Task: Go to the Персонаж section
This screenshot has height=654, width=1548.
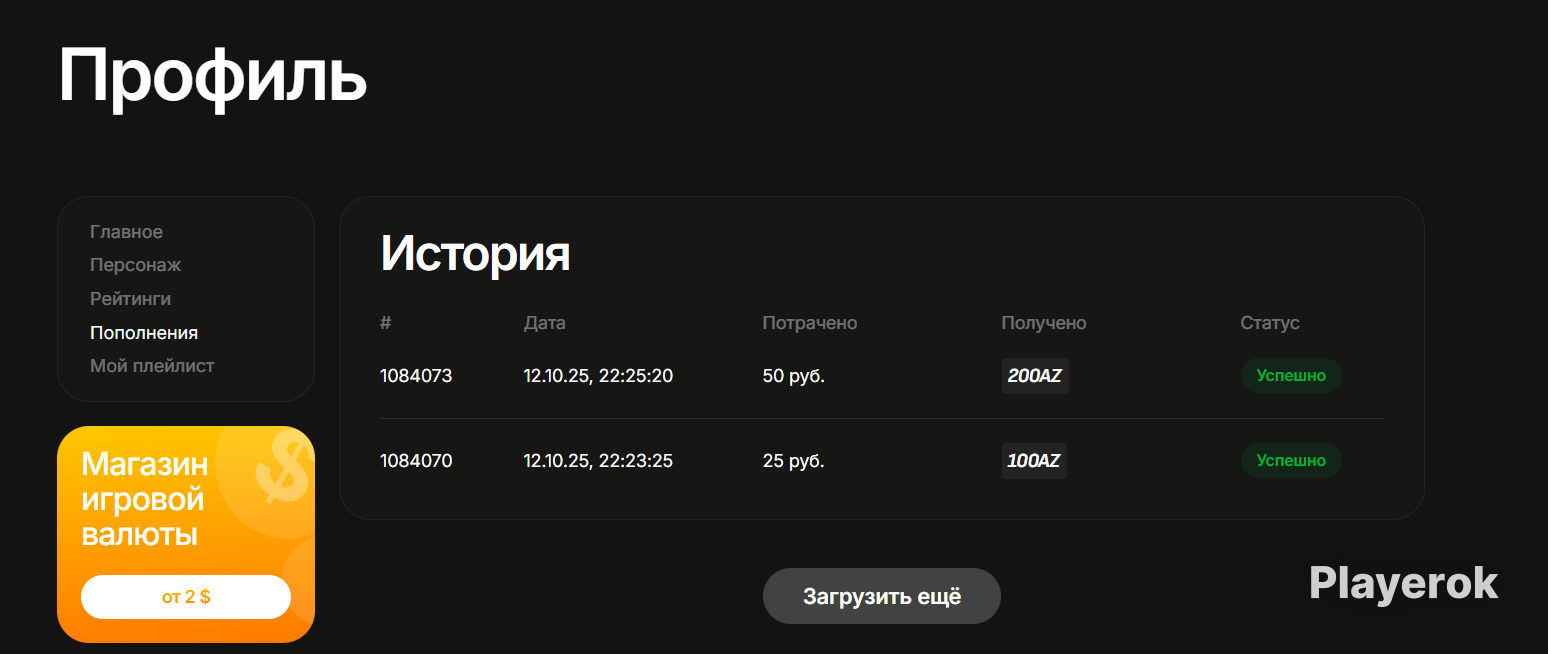Action: click(x=135, y=266)
